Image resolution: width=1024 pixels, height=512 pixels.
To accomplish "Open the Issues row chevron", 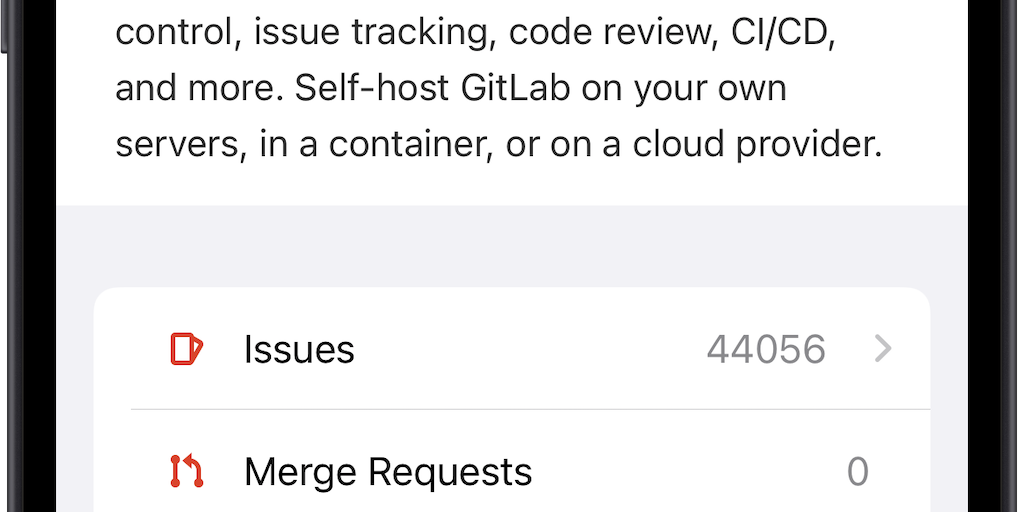I will [882, 349].
